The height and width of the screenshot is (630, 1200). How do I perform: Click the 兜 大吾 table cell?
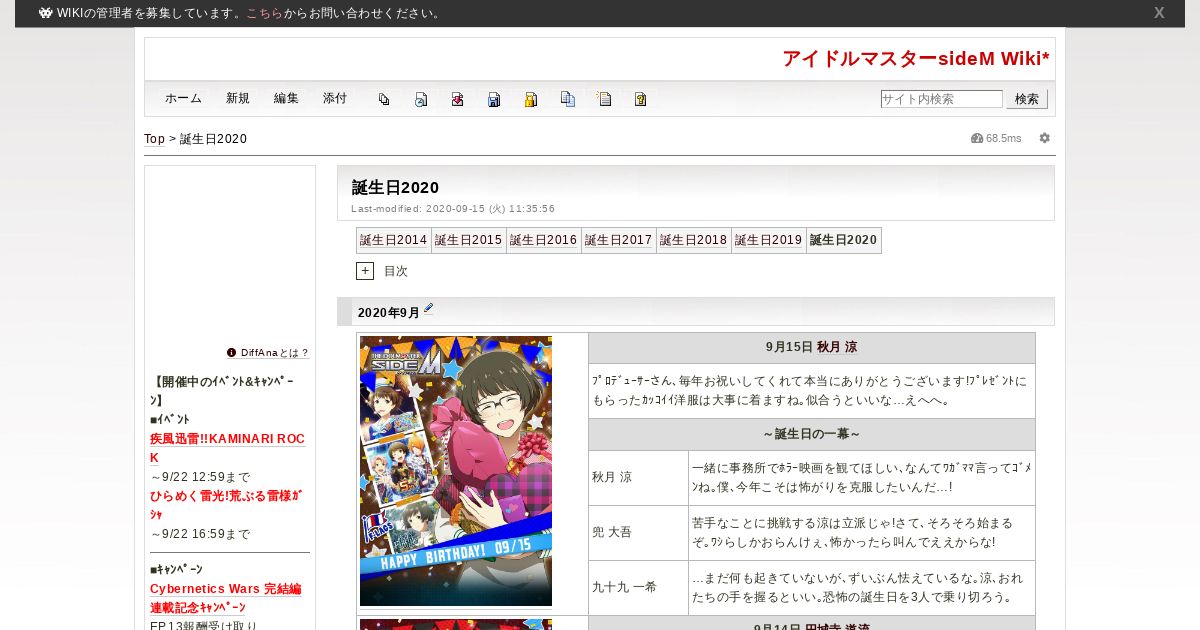[x=639, y=533]
